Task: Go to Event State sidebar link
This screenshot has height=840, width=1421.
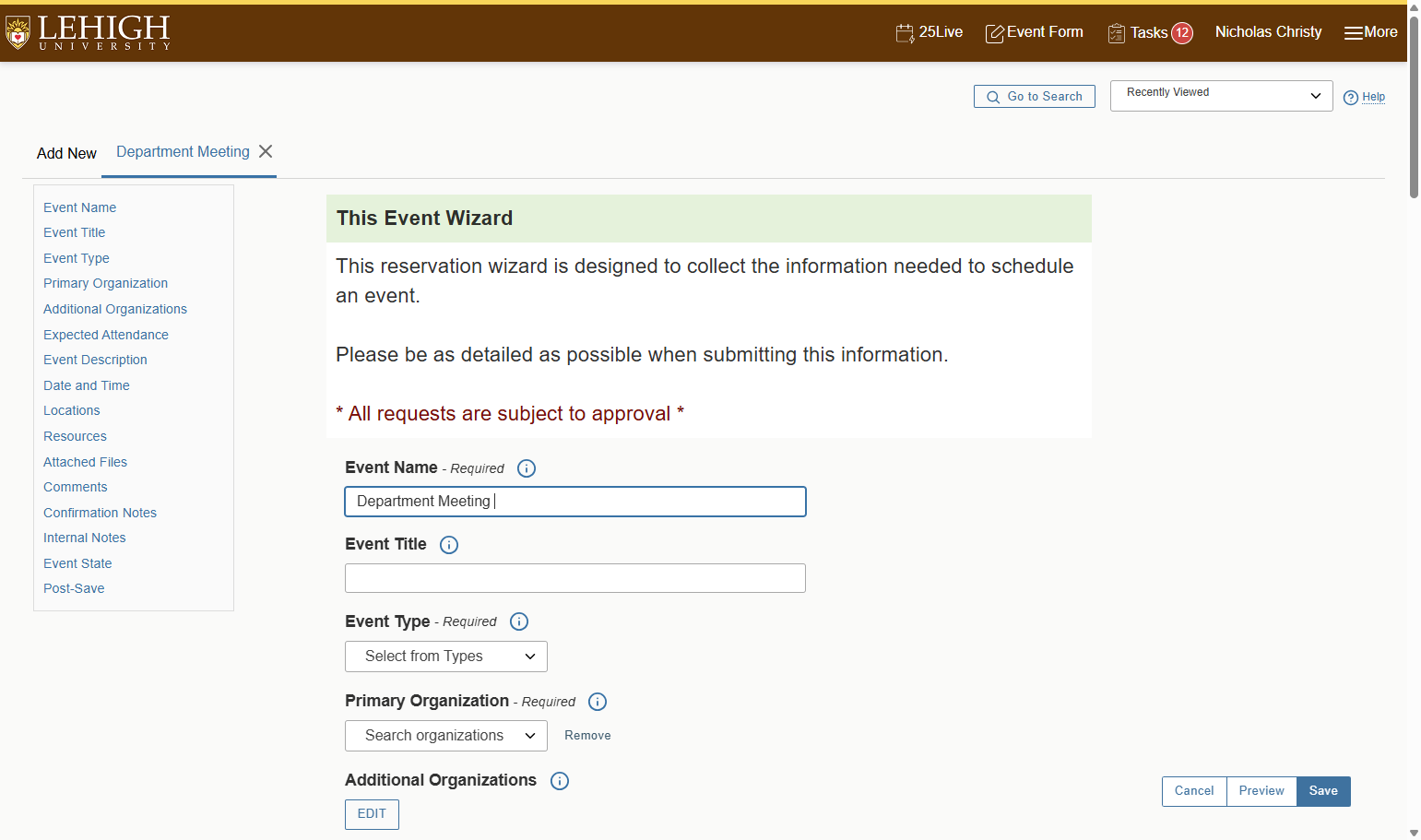Action: pos(77,563)
